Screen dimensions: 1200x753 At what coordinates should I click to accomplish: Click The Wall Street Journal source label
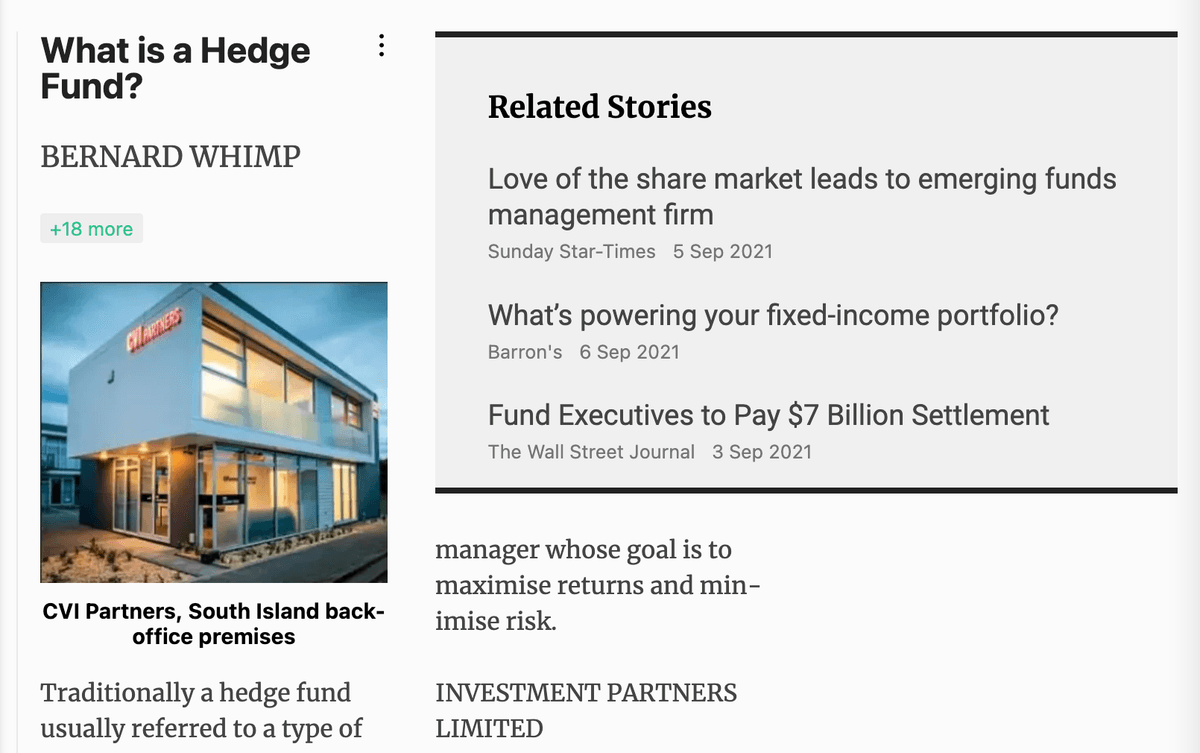pyautogui.click(x=590, y=452)
